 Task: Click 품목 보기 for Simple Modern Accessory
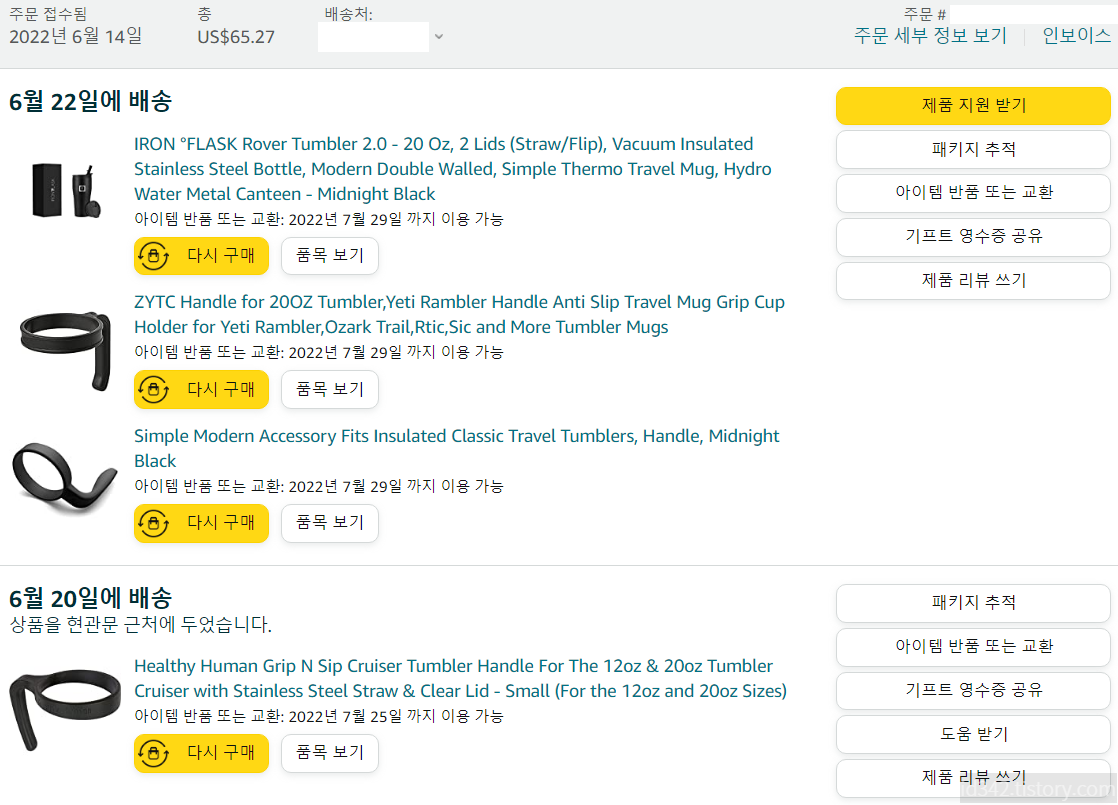click(330, 523)
